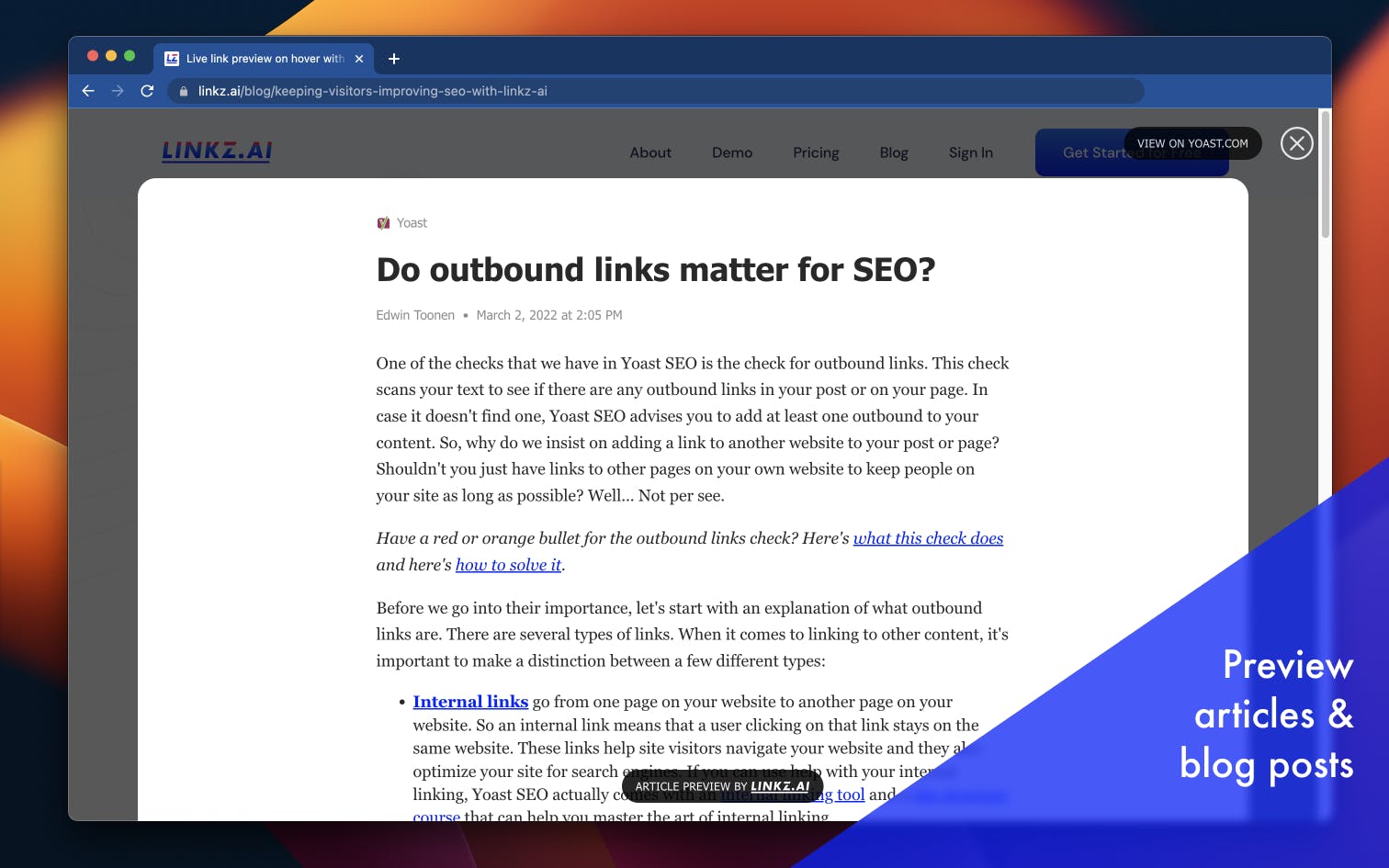Click the View on Yoast.com button
Viewport: 1389px width, 868px height.
pyautogui.click(x=1192, y=143)
